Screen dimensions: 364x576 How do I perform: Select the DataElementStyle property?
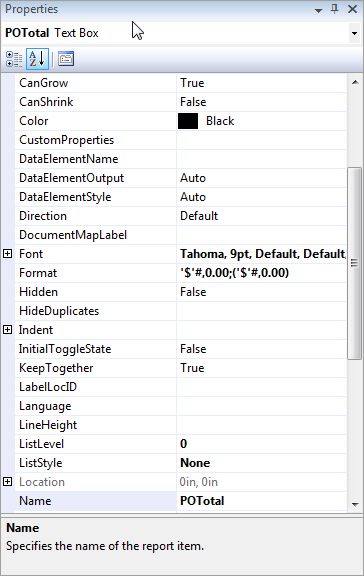[65, 197]
